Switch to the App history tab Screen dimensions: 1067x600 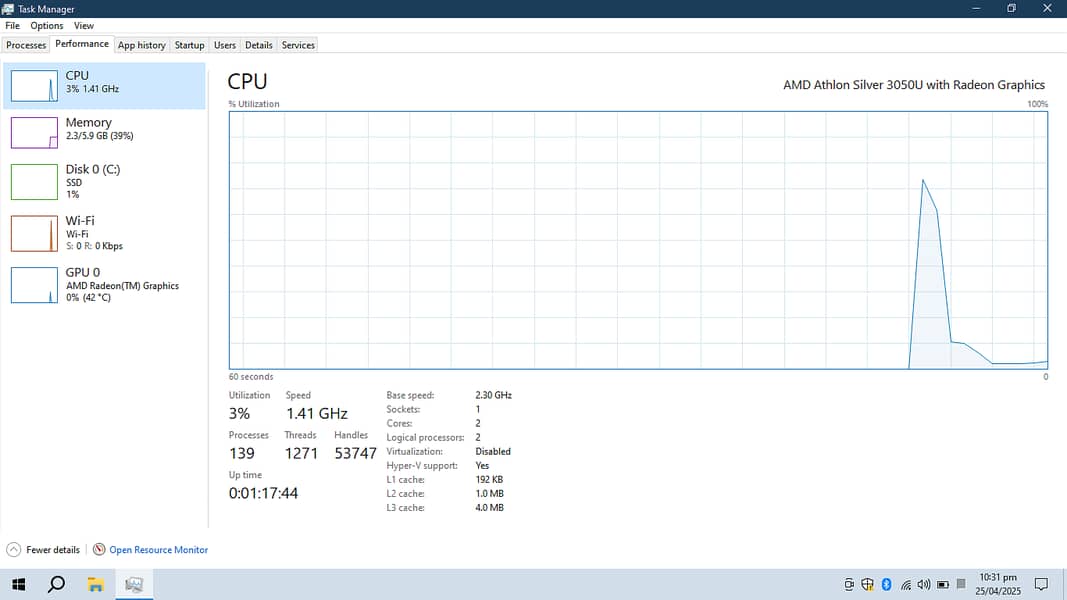click(142, 45)
